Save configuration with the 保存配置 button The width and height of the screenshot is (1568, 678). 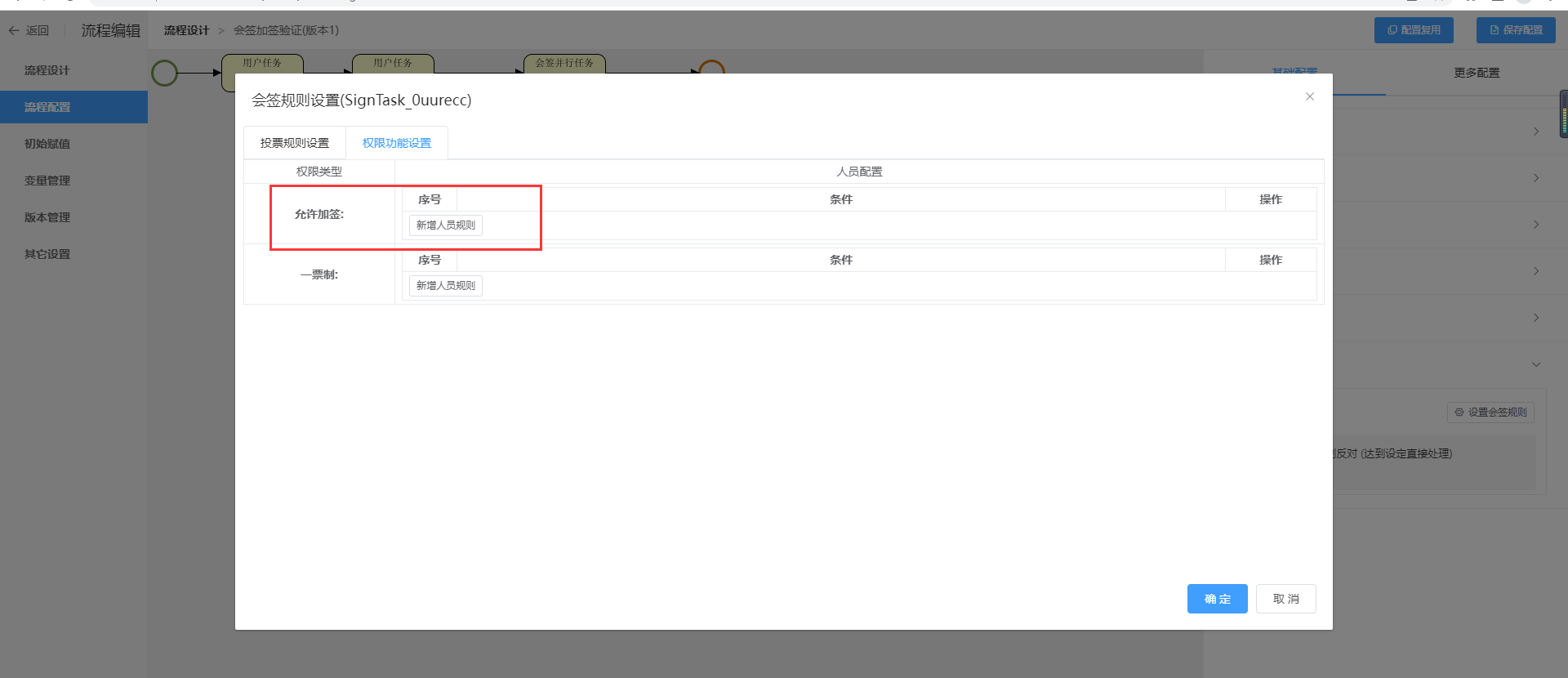tap(1516, 30)
